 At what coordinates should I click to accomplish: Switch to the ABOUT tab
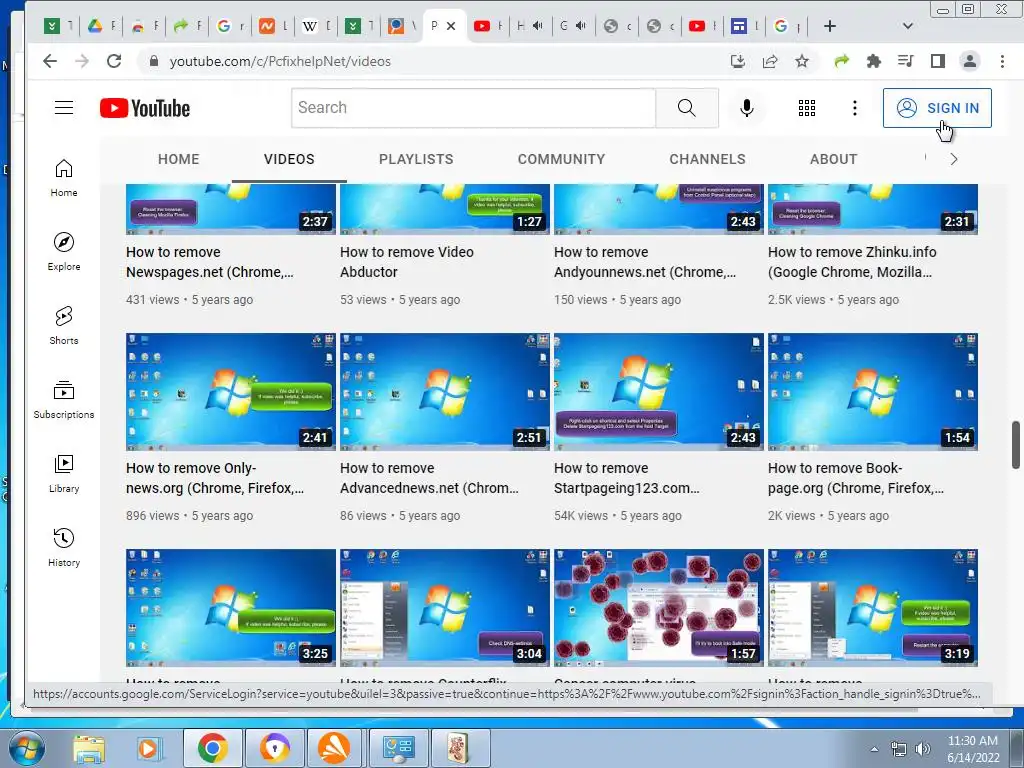coord(833,159)
